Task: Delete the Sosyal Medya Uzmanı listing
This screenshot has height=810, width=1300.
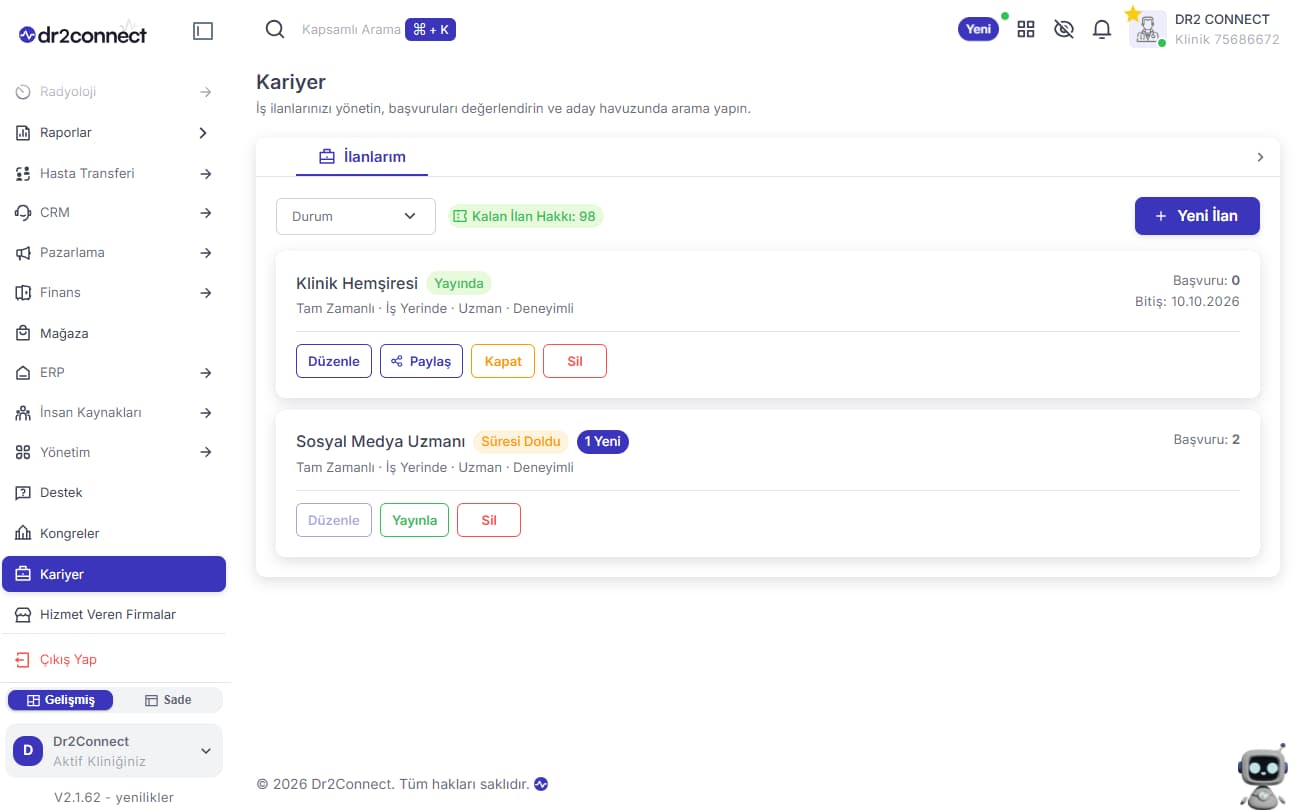Action: pyautogui.click(x=489, y=520)
